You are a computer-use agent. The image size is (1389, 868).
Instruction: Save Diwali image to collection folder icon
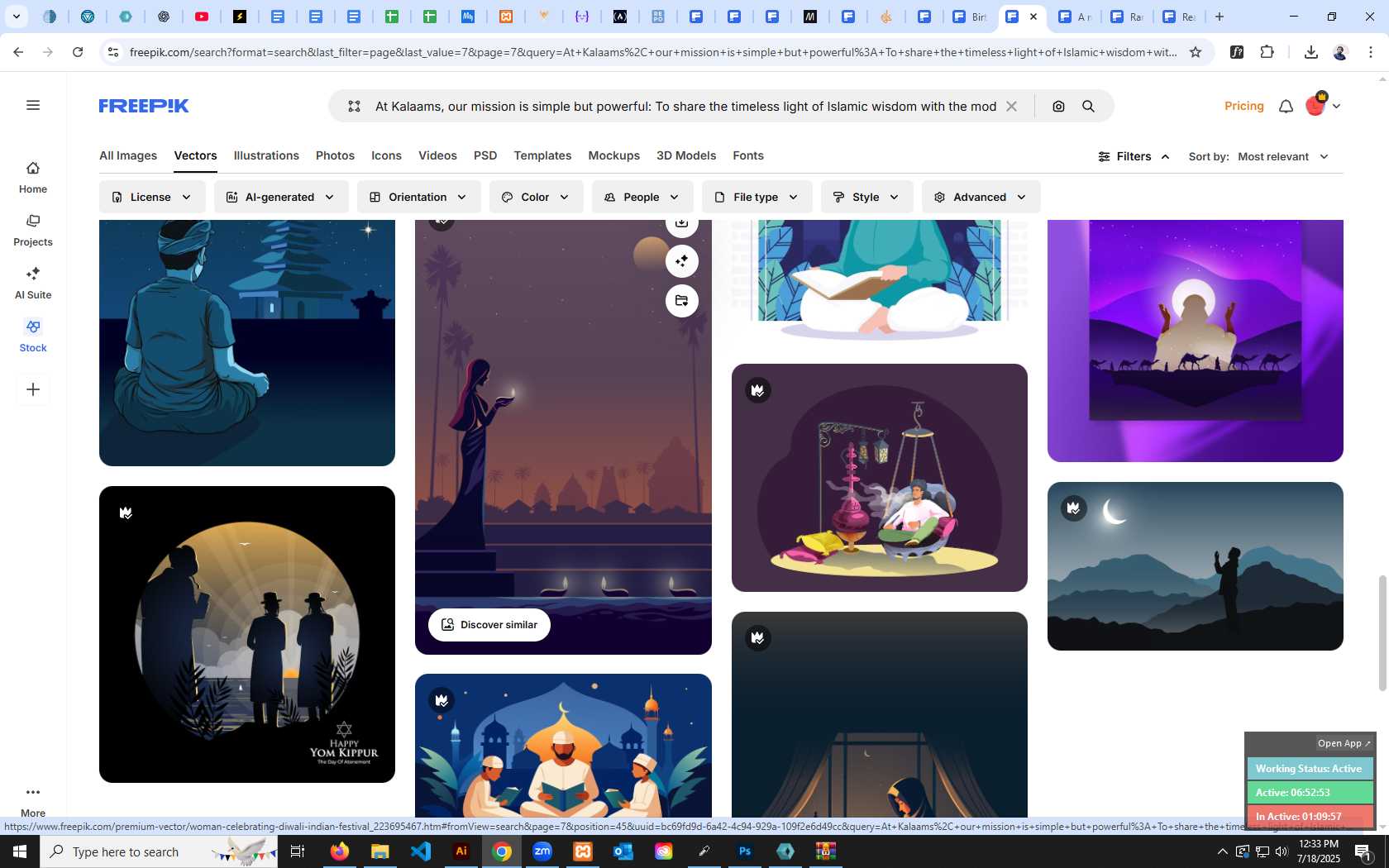click(681, 301)
